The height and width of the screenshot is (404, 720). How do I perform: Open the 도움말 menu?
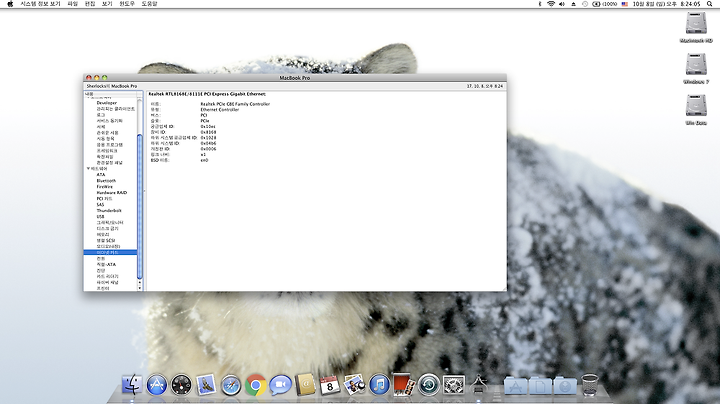click(x=149, y=4)
